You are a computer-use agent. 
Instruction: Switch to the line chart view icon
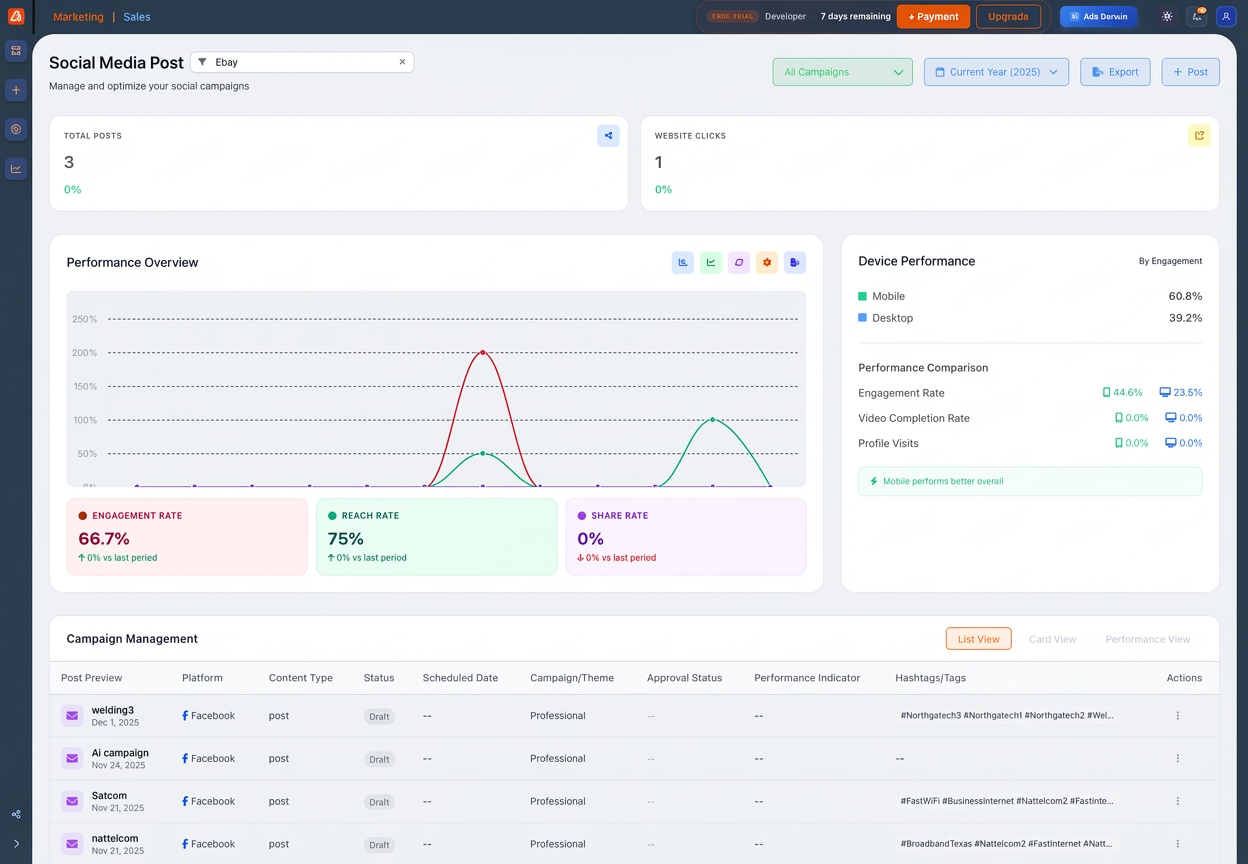[711, 262]
